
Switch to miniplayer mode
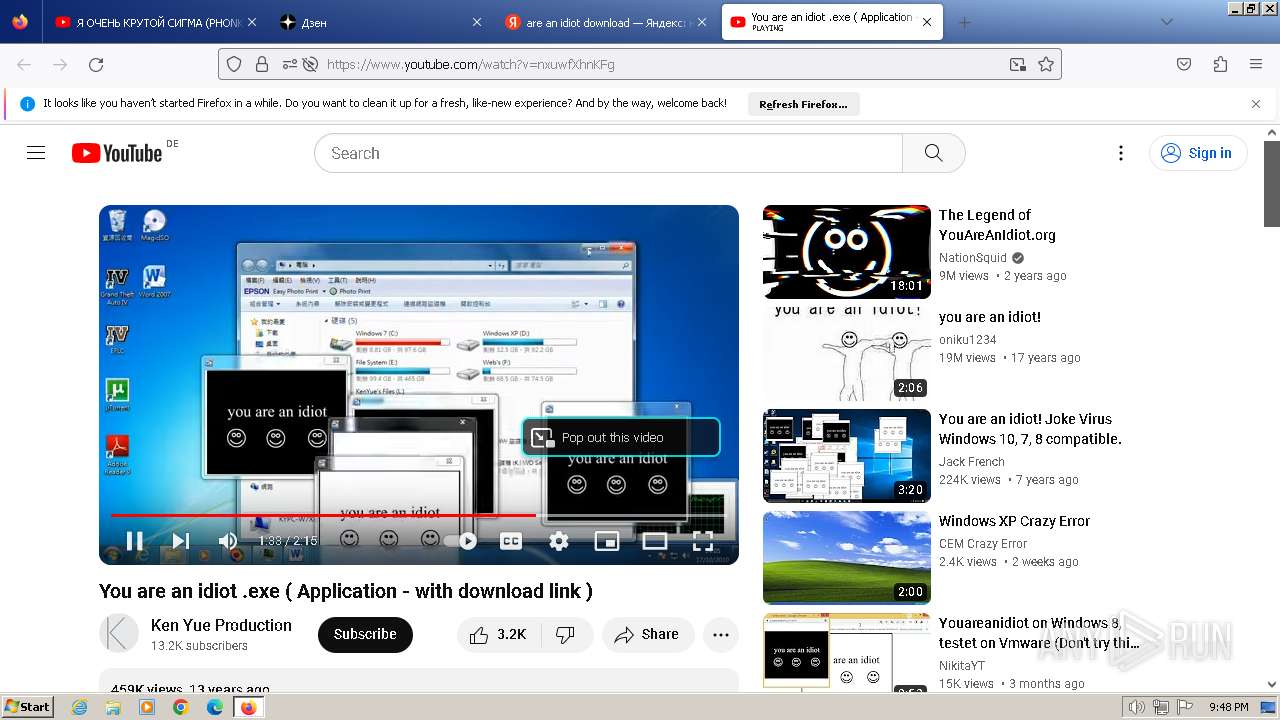pos(607,541)
